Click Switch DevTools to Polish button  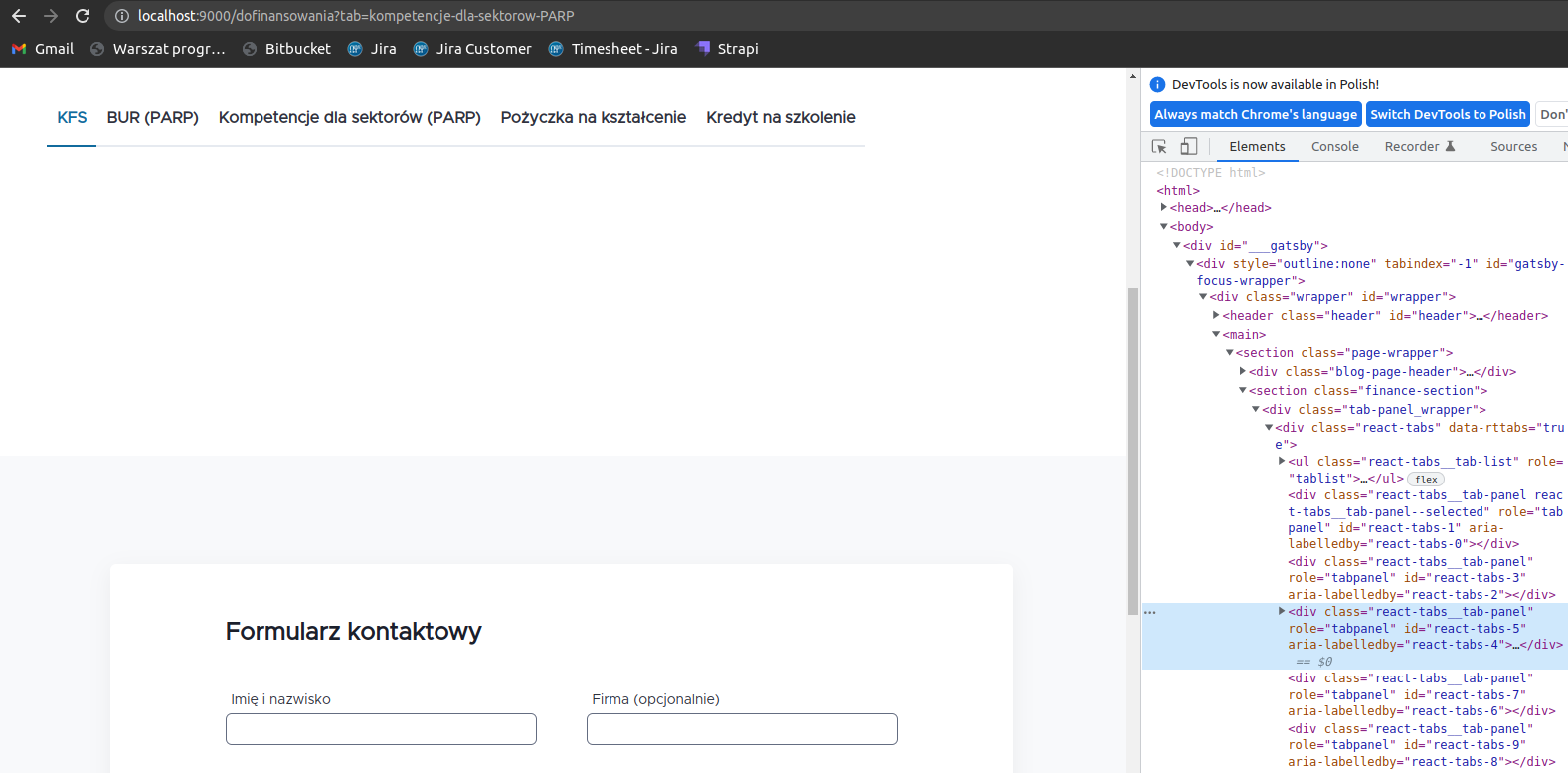(1447, 115)
